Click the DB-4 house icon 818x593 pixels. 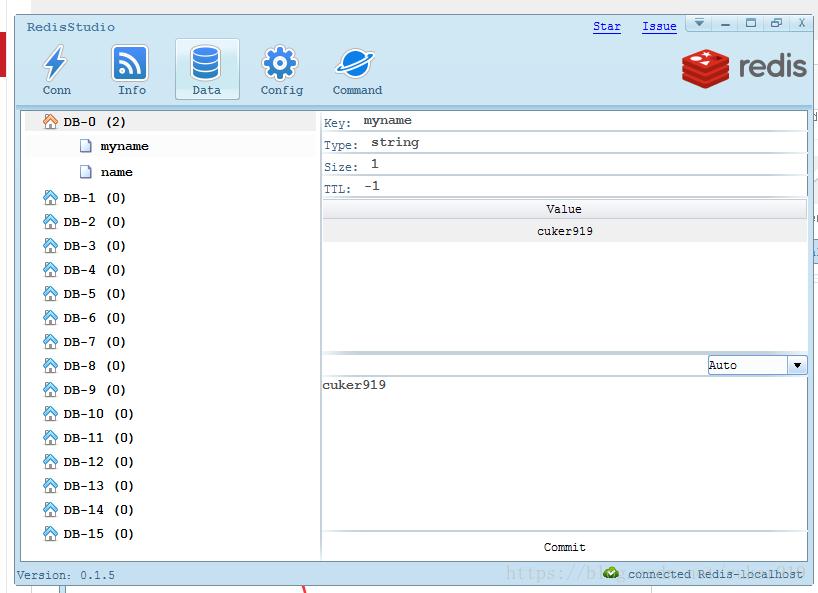(x=51, y=270)
